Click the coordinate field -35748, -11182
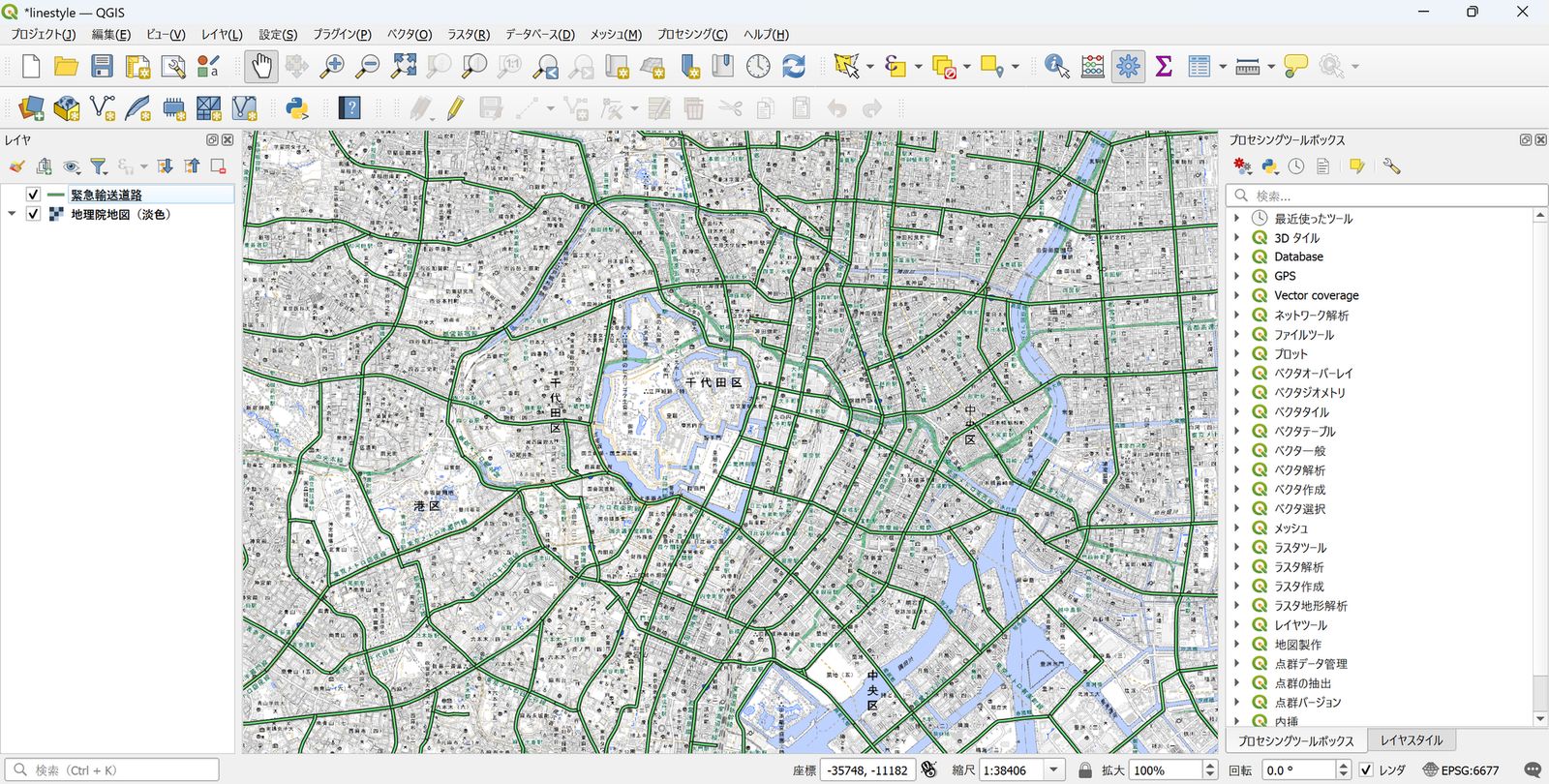Viewport: 1549px width, 784px height. (867, 770)
